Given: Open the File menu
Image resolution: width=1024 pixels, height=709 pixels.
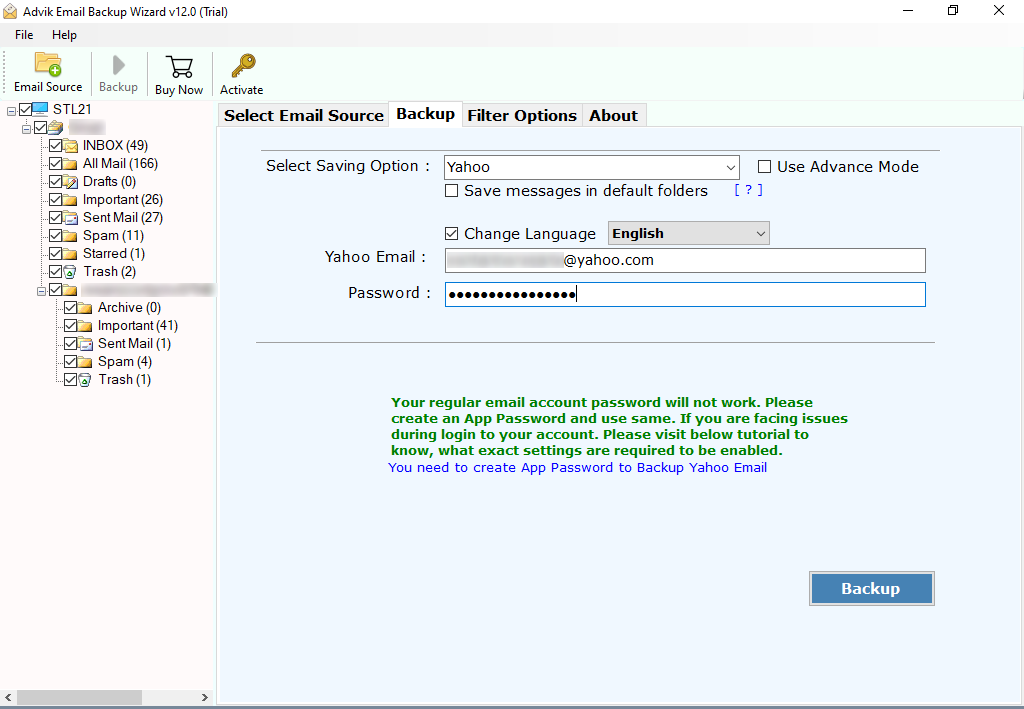Looking at the screenshot, I should click(x=24, y=35).
